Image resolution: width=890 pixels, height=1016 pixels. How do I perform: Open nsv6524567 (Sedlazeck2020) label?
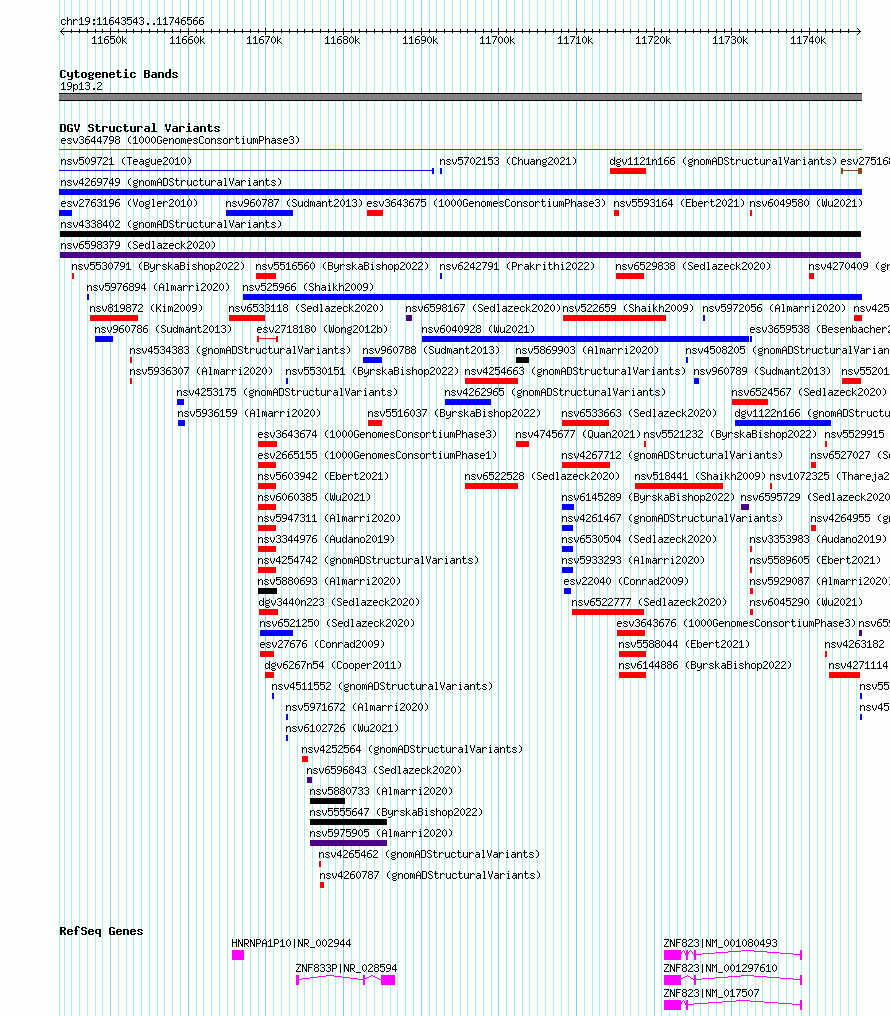point(809,392)
